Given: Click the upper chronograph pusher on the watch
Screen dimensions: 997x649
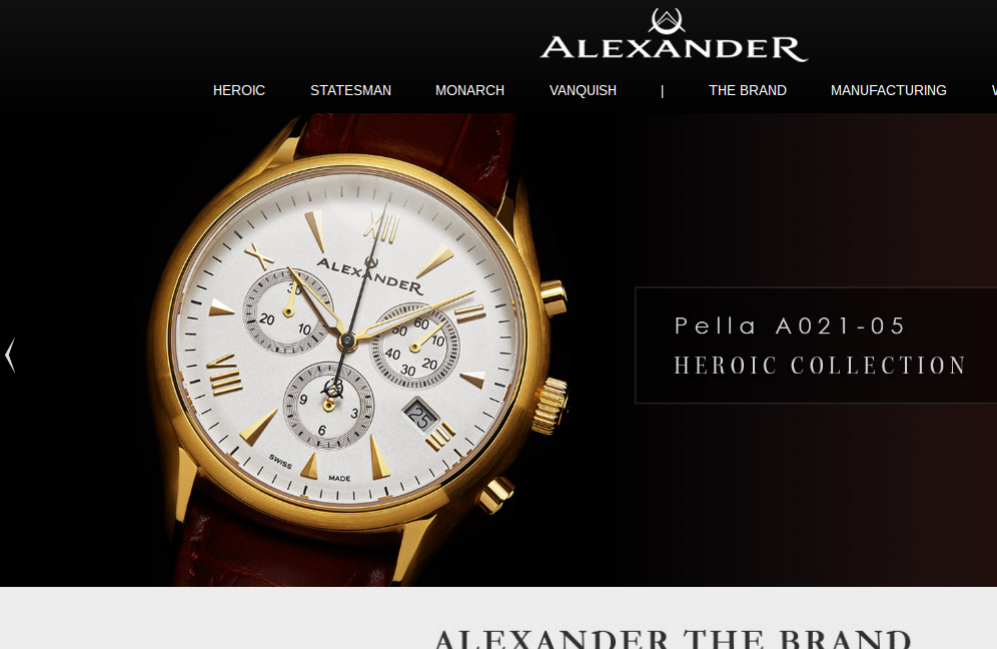Looking at the screenshot, I should [553, 297].
